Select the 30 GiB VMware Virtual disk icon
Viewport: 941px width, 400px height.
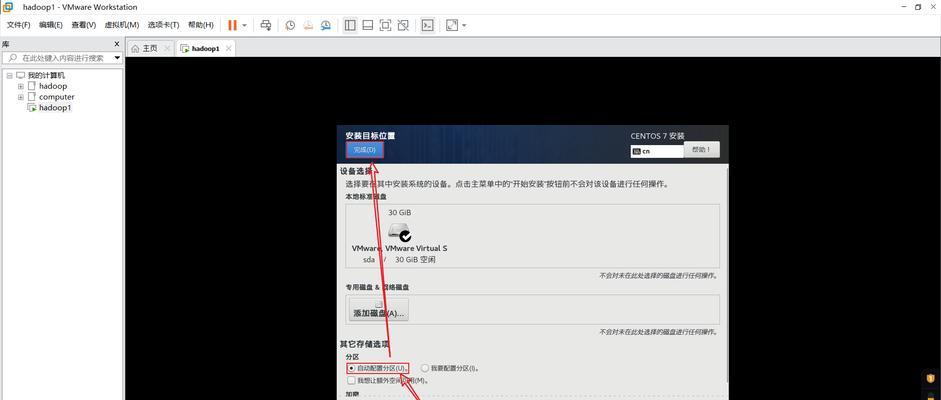(x=399, y=231)
